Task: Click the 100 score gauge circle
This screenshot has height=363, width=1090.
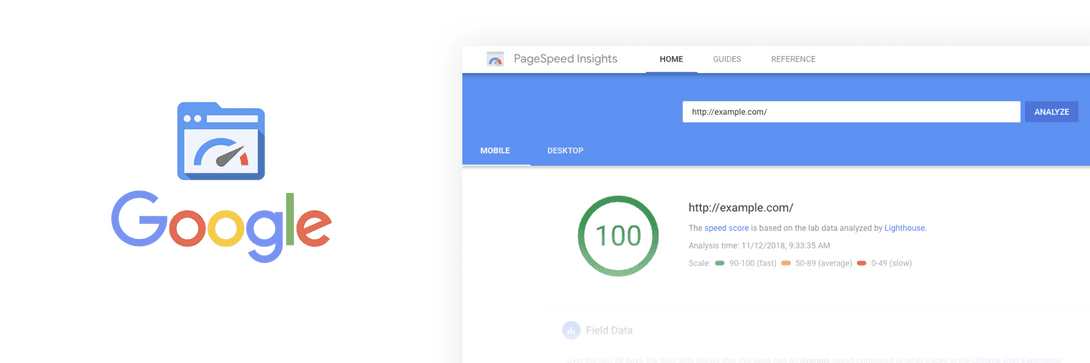Action: point(619,236)
